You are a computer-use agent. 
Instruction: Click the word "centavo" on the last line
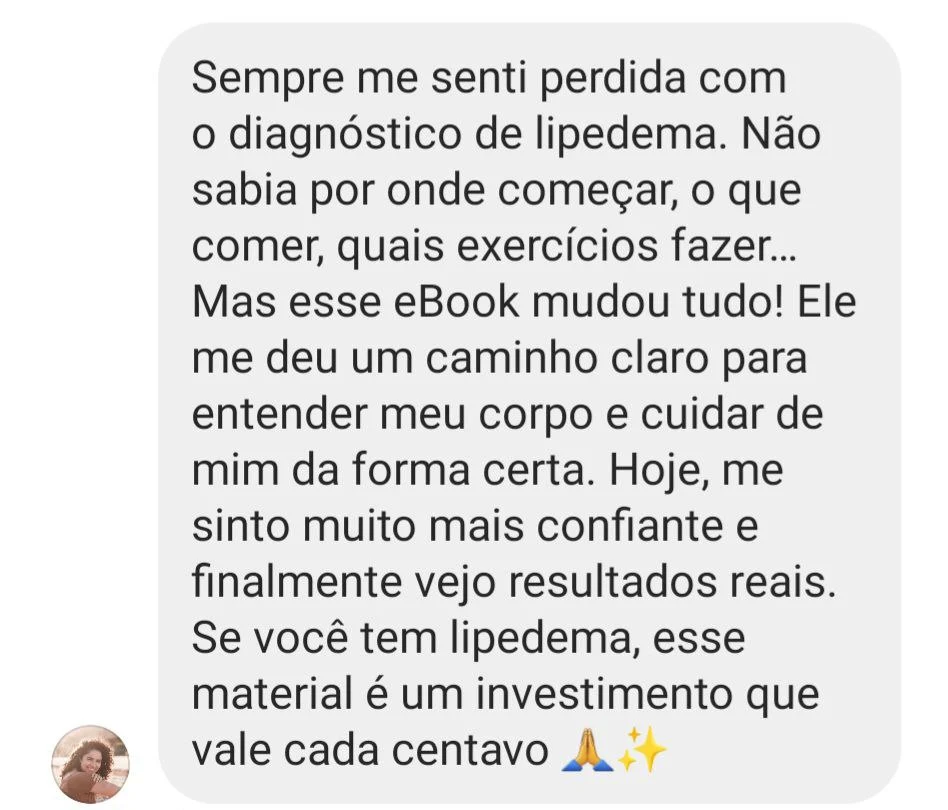click(x=470, y=751)
